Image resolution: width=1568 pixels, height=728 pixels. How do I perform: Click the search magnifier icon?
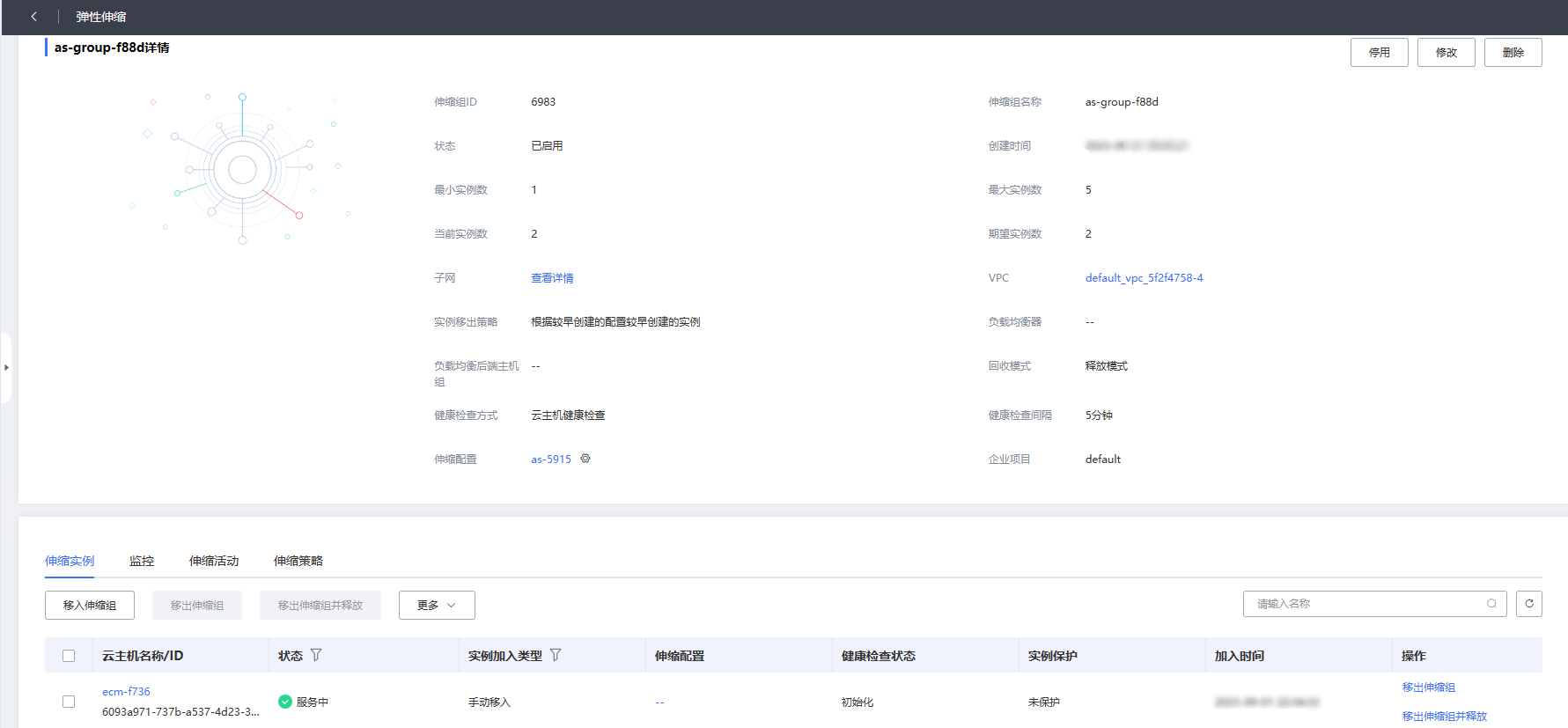coord(1491,604)
